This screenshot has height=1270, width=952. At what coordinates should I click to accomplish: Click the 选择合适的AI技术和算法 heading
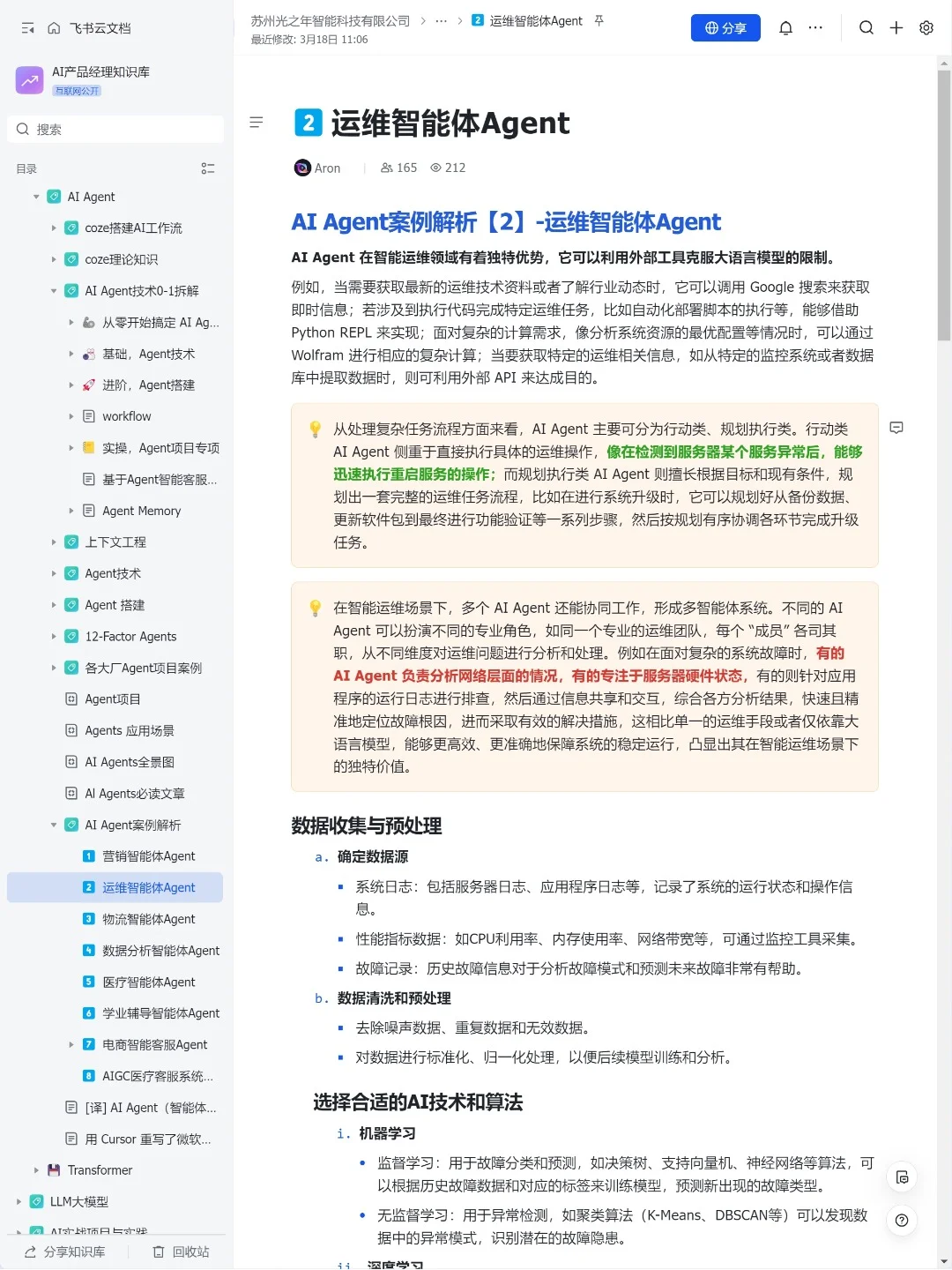tap(418, 1102)
